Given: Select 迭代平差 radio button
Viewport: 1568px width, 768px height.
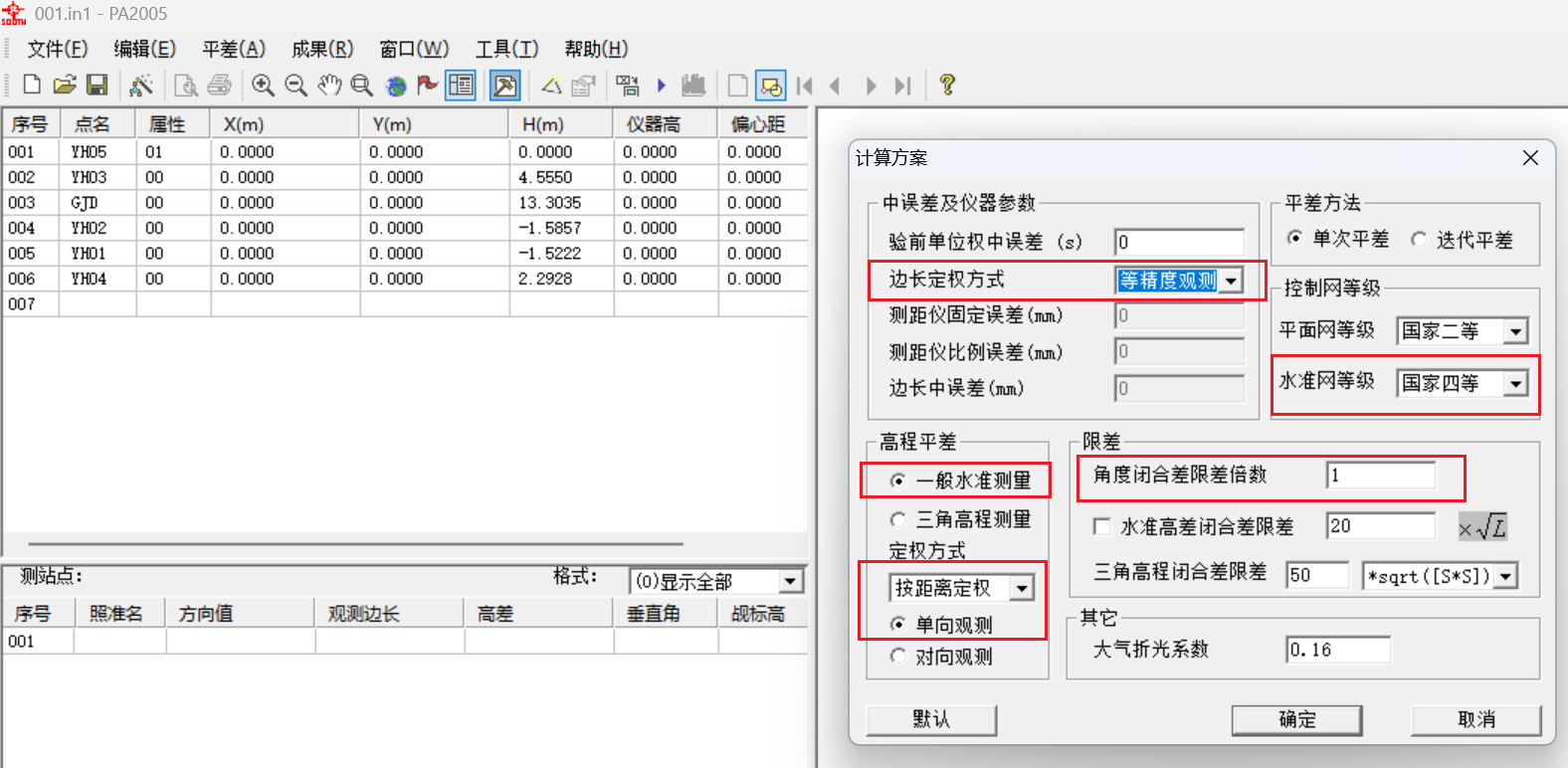Looking at the screenshot, I should click(x=1419, y=240).
